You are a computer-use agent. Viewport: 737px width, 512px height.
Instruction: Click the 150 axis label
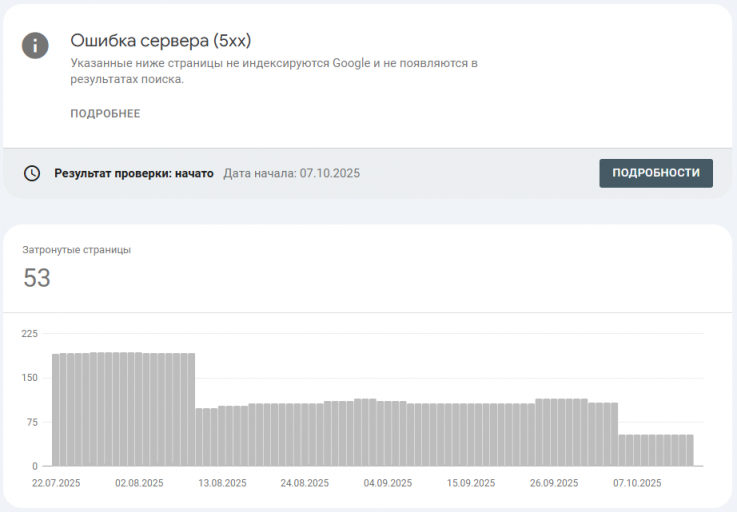click(30, 378)
